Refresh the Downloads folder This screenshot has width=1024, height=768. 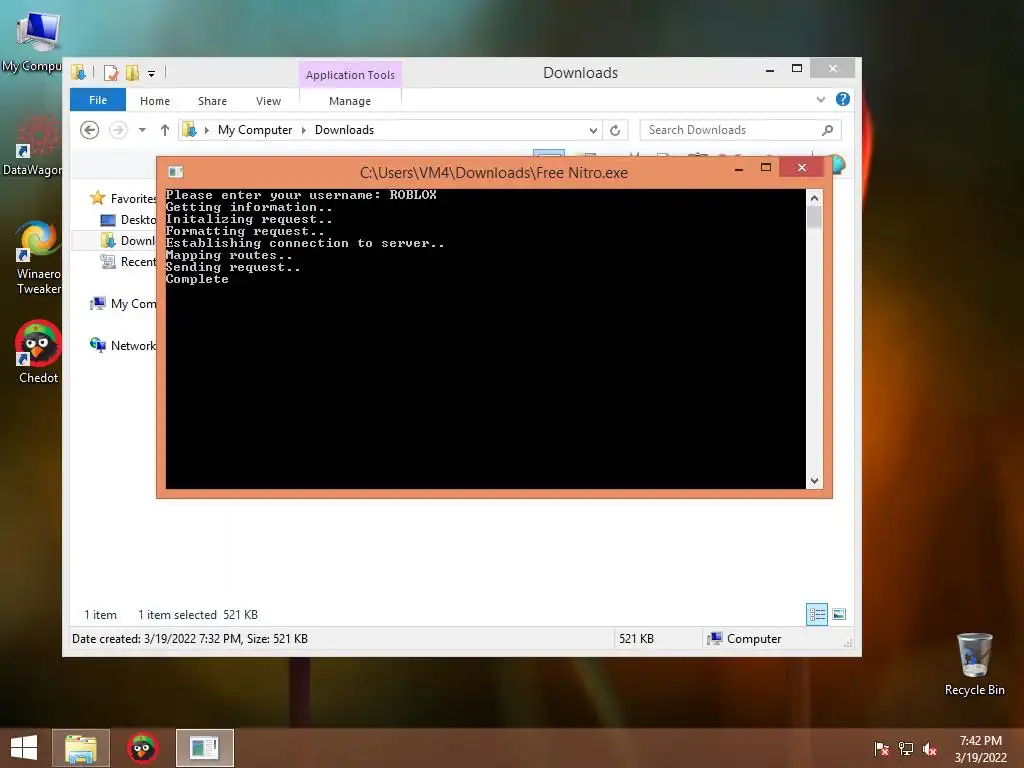615,130
